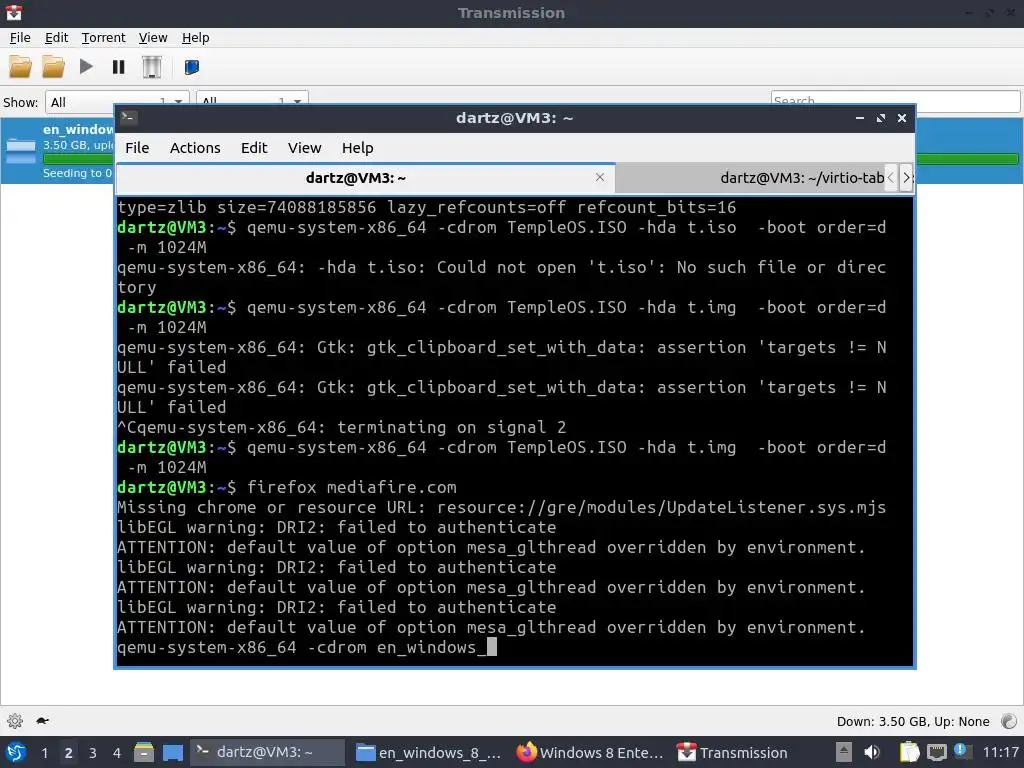This screenshot has height=768, width=1024.
Task: Minimize the terminal window
Action: tap(859, 118)
